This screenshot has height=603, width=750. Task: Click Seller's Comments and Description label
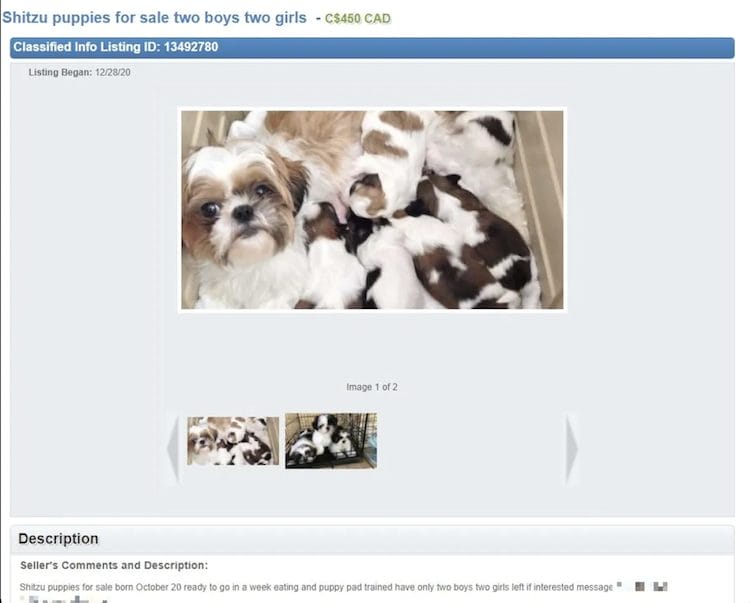[114, 565]
